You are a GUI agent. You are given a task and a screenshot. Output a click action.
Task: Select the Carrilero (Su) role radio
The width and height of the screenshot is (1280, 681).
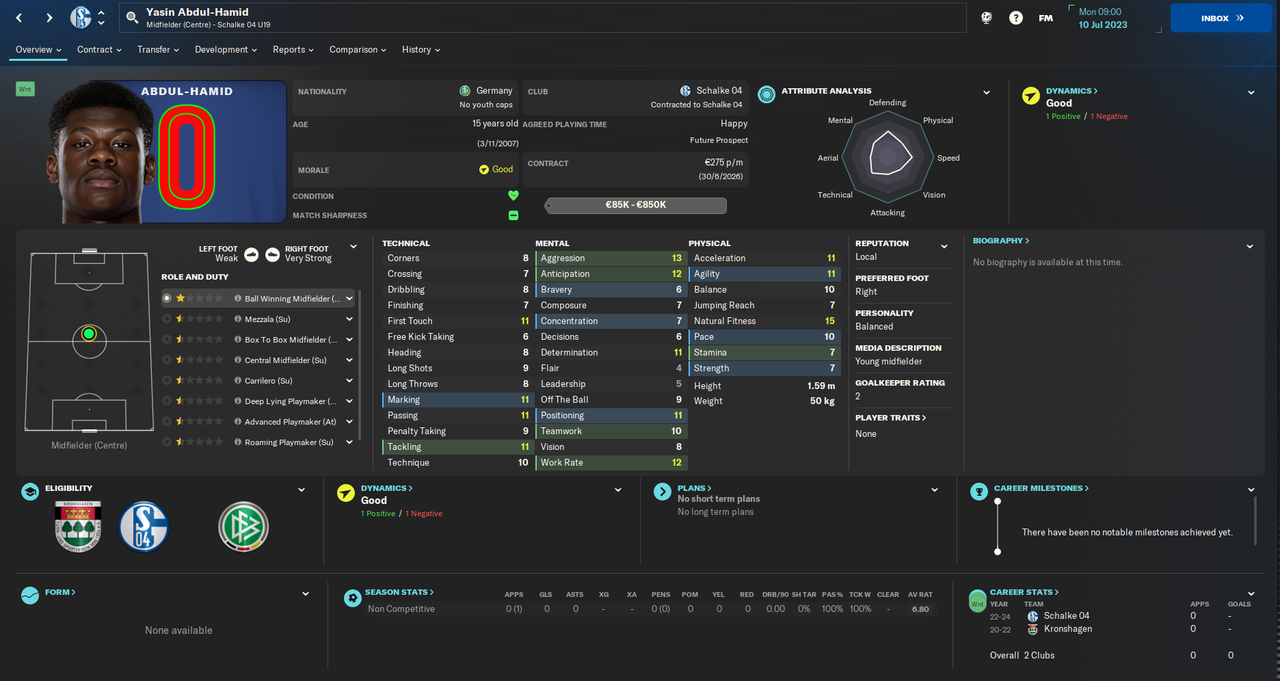pyautogui.click(x=167, y=380)
